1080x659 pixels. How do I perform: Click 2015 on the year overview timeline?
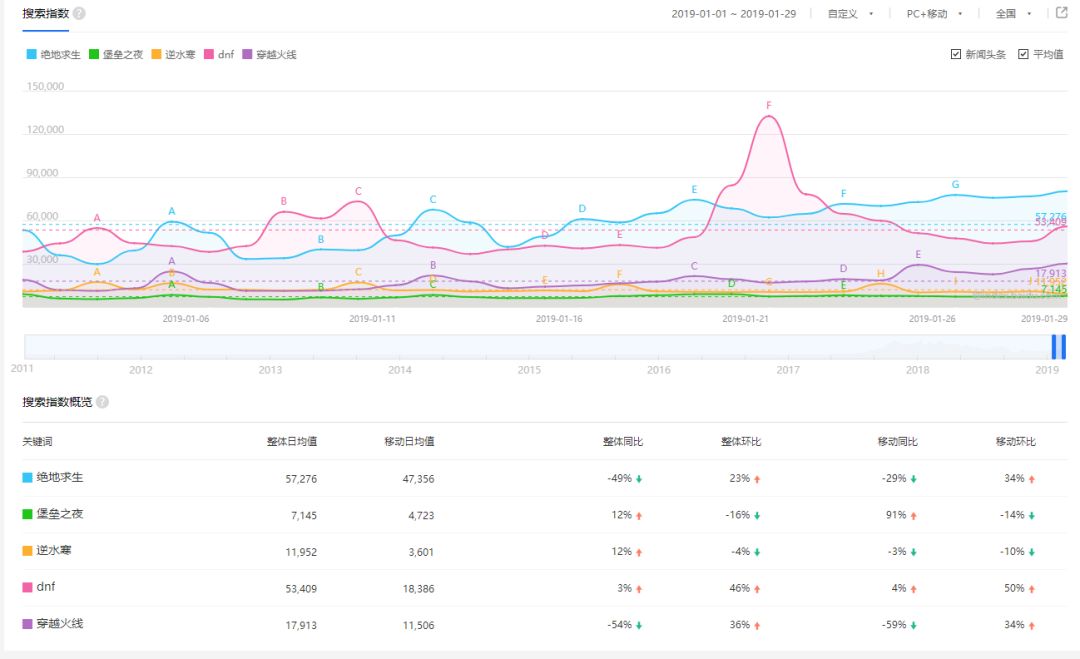[x=529, y=370]
